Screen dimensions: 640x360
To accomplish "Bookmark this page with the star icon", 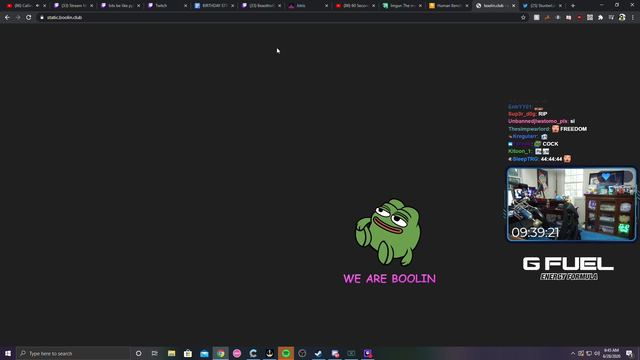I will click(x=523, y=18).
